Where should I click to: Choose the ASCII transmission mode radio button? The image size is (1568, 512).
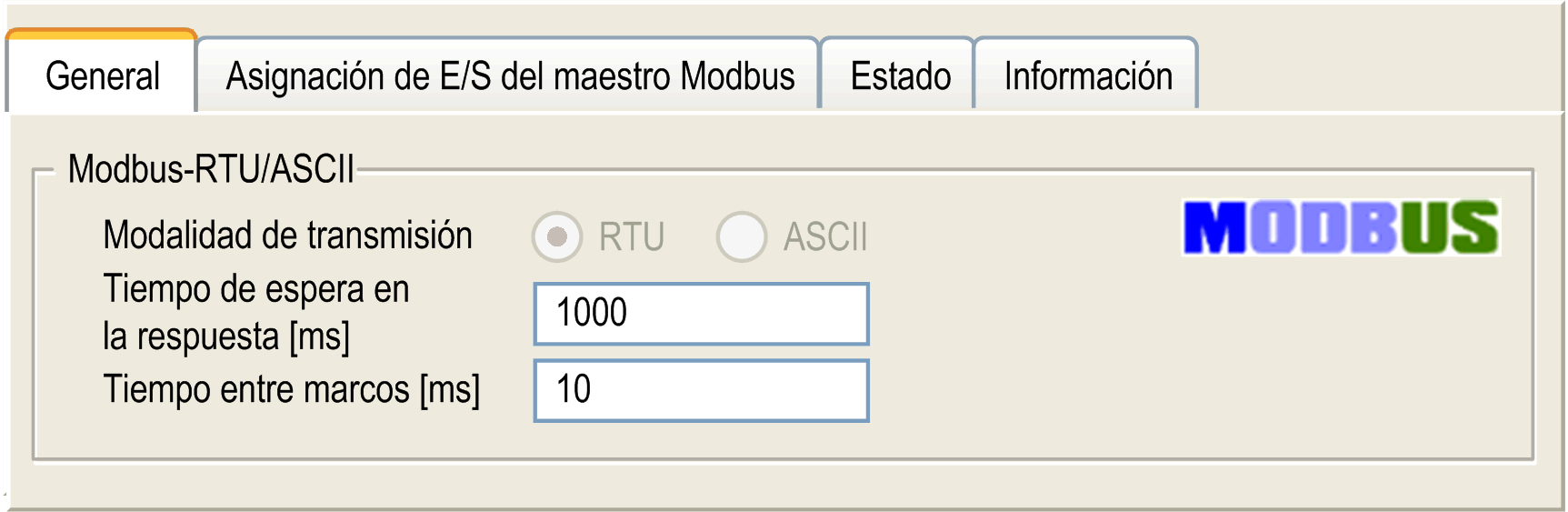742,236
